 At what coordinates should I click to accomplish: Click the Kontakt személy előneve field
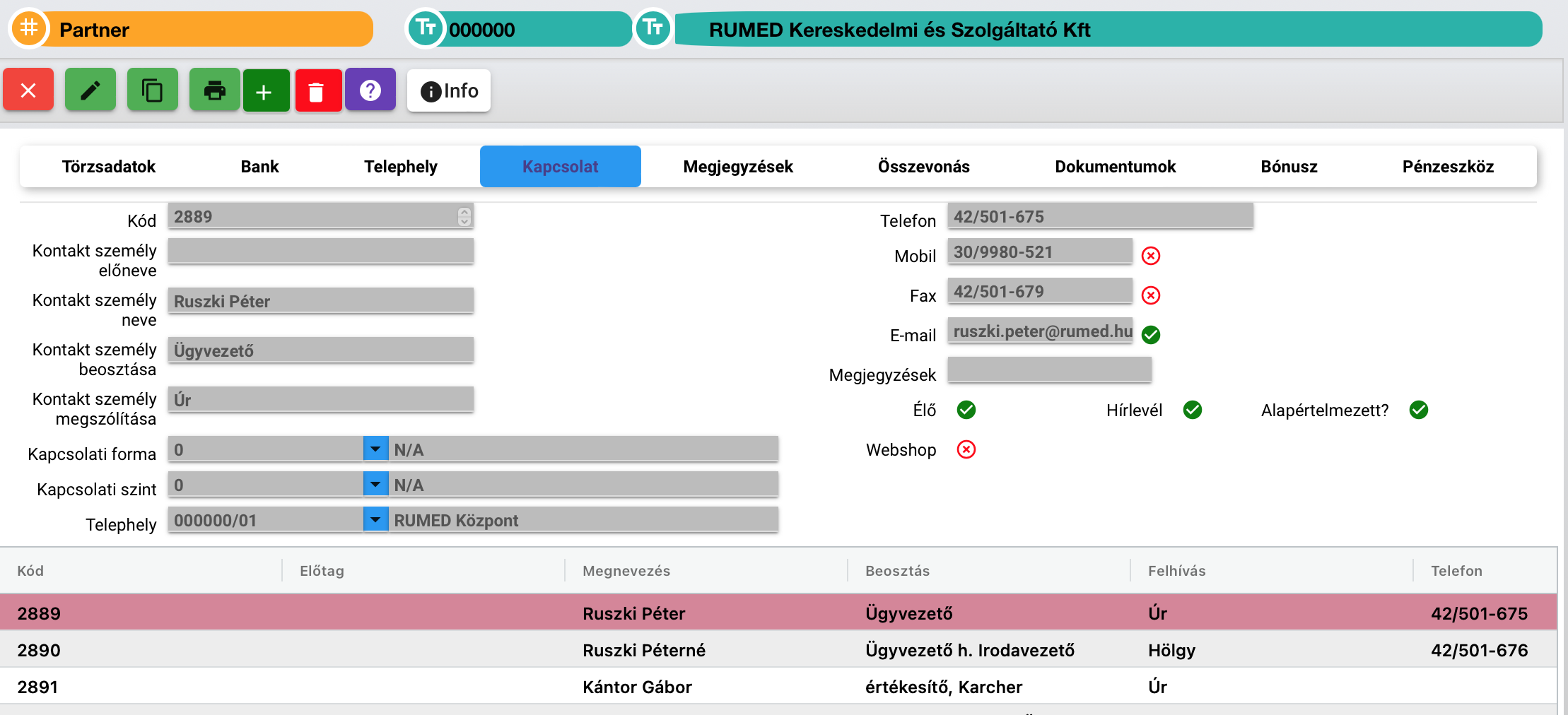point(320,252)
